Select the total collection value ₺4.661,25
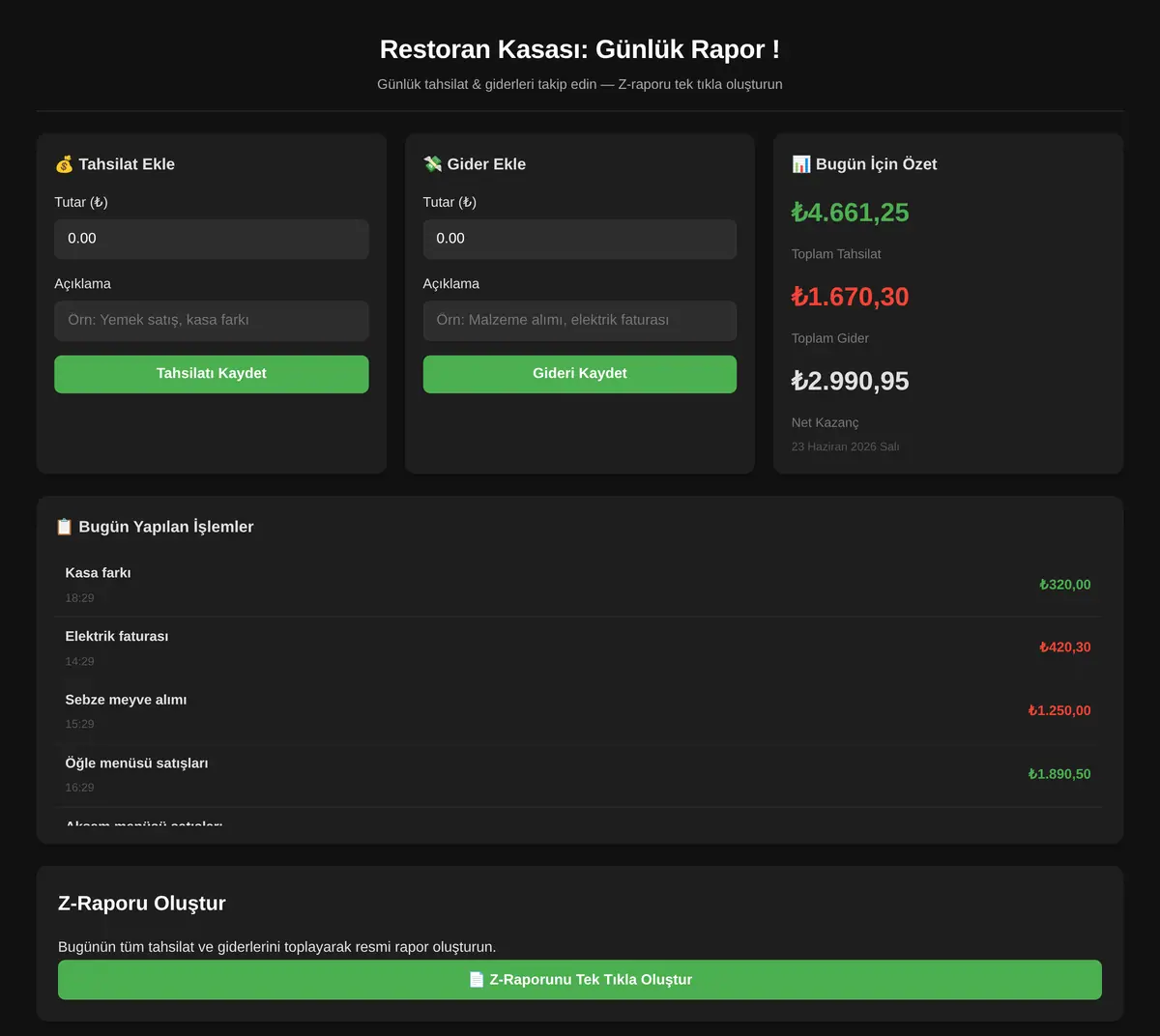This screenshot has height=1036, width=1160. [x=851, y=213]
